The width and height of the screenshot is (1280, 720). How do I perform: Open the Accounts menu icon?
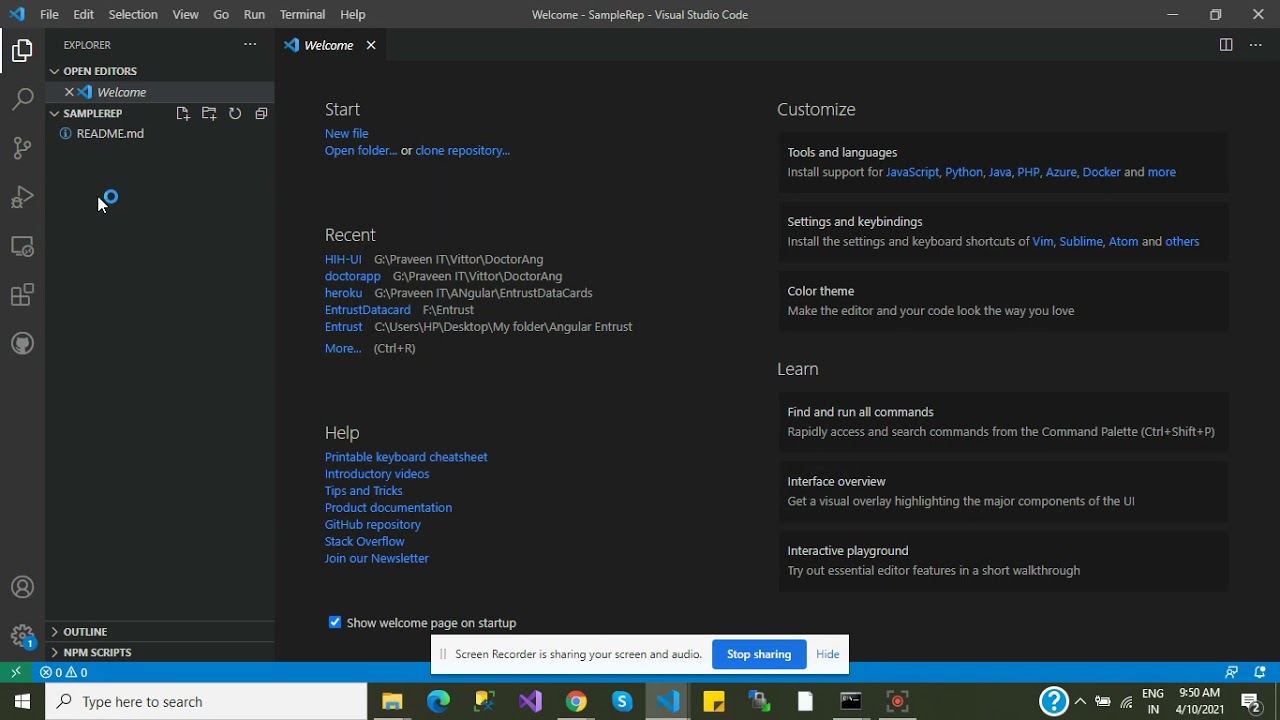pos(22,587)
